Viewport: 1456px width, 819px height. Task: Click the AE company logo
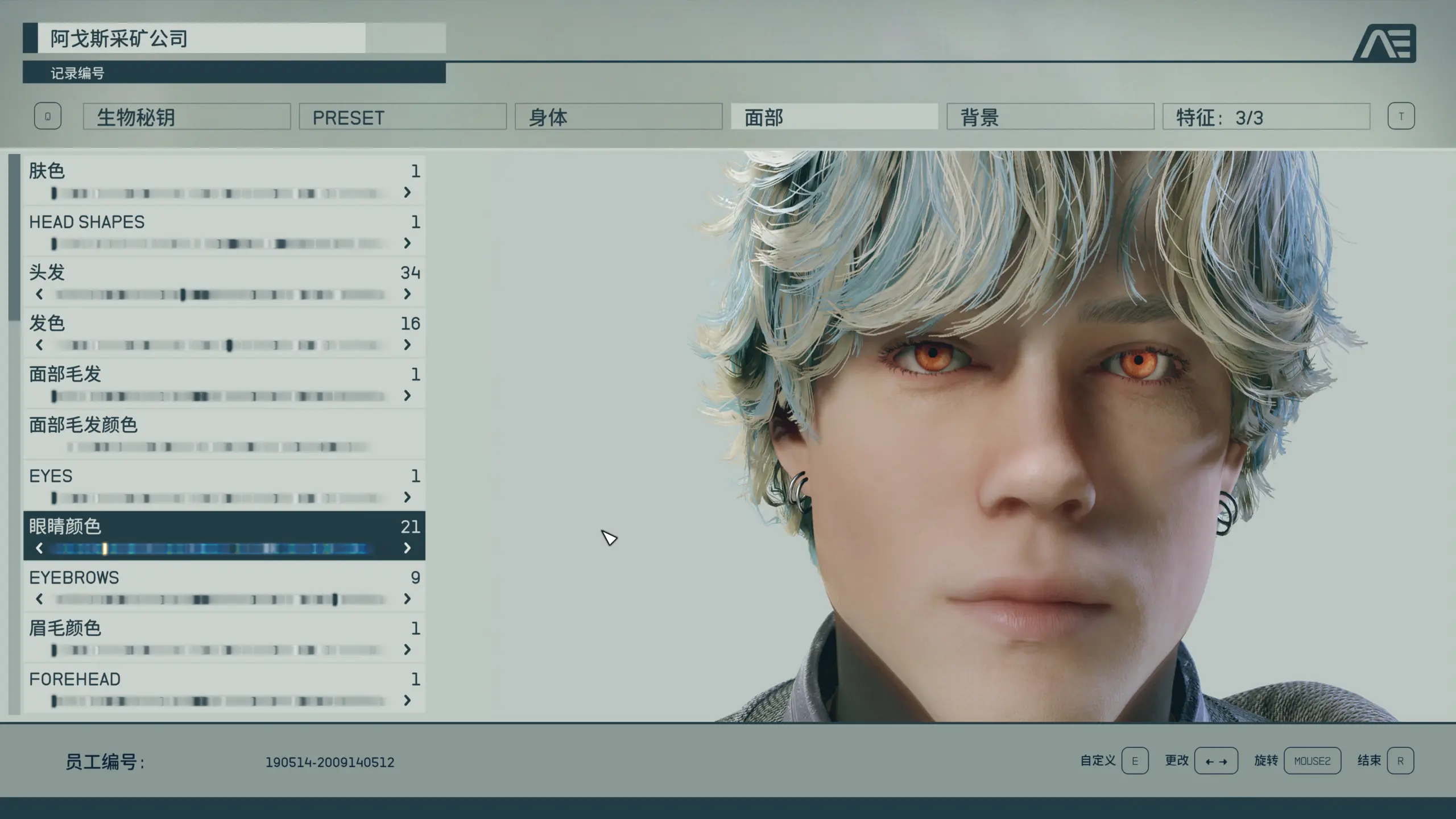point(1385,43)
